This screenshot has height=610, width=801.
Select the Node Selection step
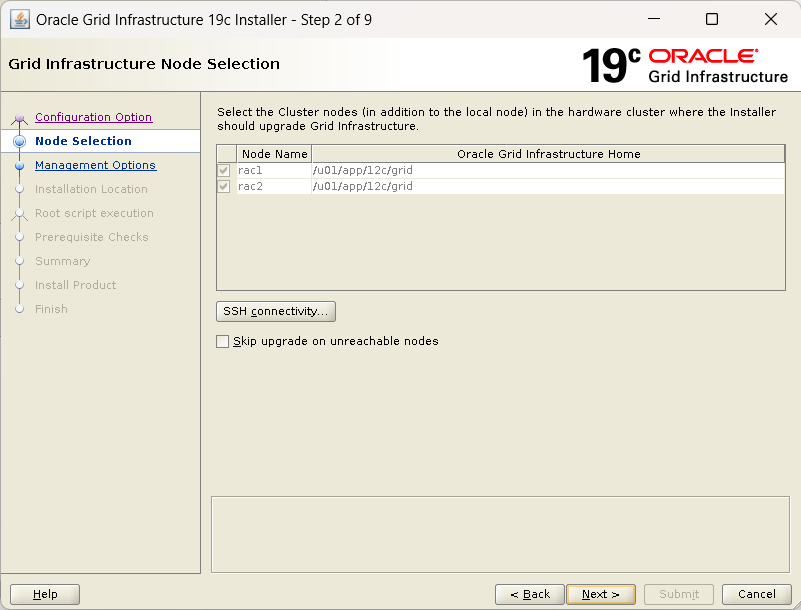pos(83,141)
